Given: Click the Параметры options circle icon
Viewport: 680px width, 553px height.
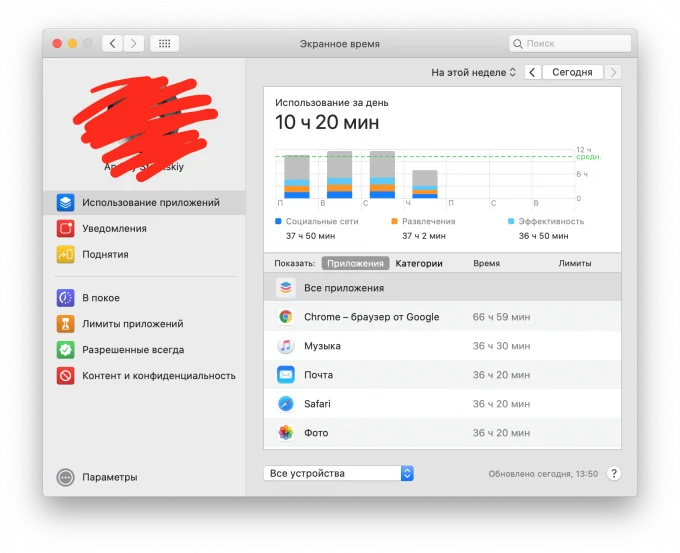Looking at the screenshot, I should click(x=65, y=478).
